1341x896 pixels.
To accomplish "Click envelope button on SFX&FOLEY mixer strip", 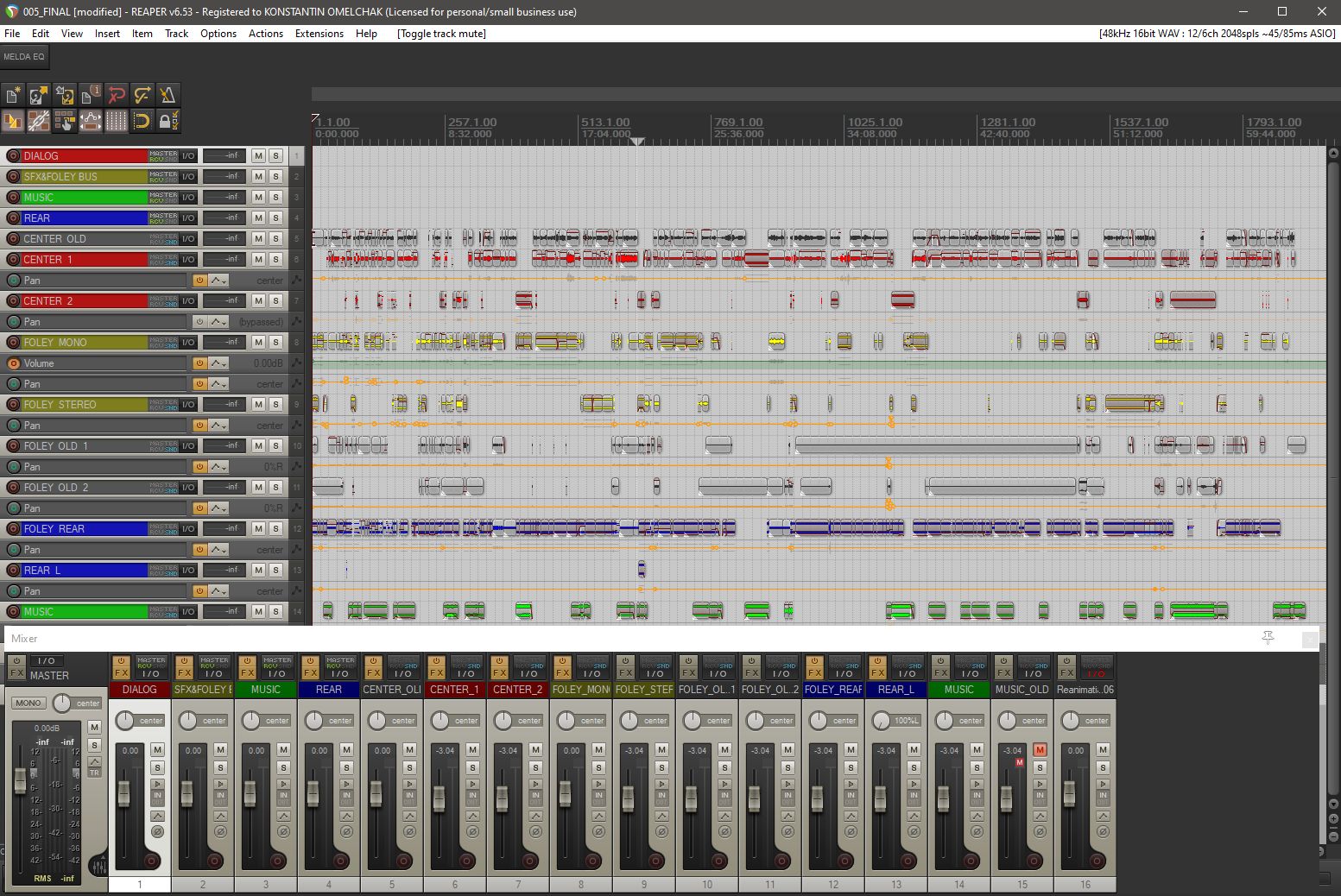I will (220, 817).
